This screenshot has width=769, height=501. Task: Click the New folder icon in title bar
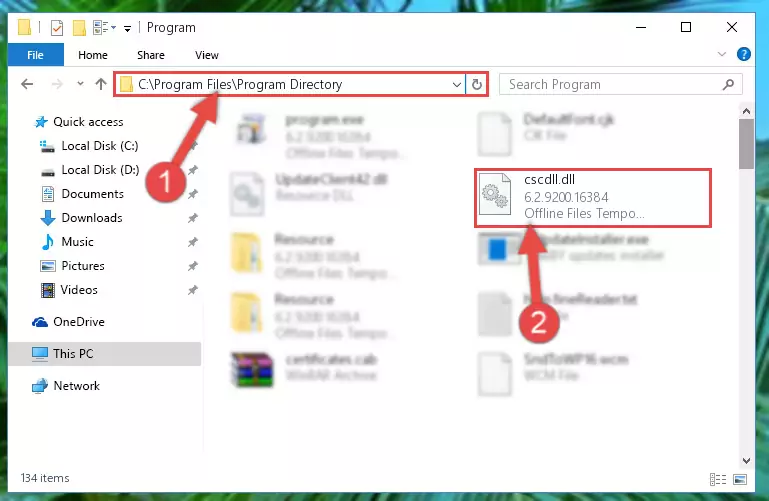point(79,28)
